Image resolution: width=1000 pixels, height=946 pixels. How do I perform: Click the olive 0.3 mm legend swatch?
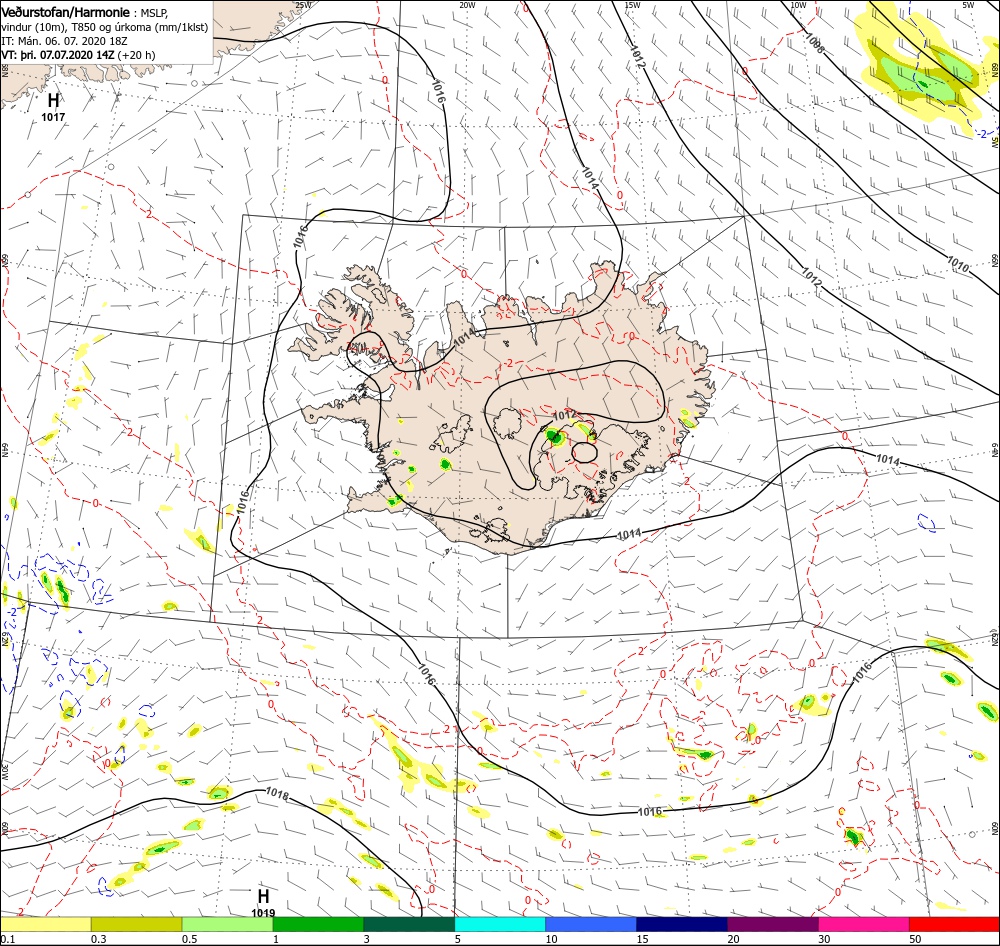[136, 924]
